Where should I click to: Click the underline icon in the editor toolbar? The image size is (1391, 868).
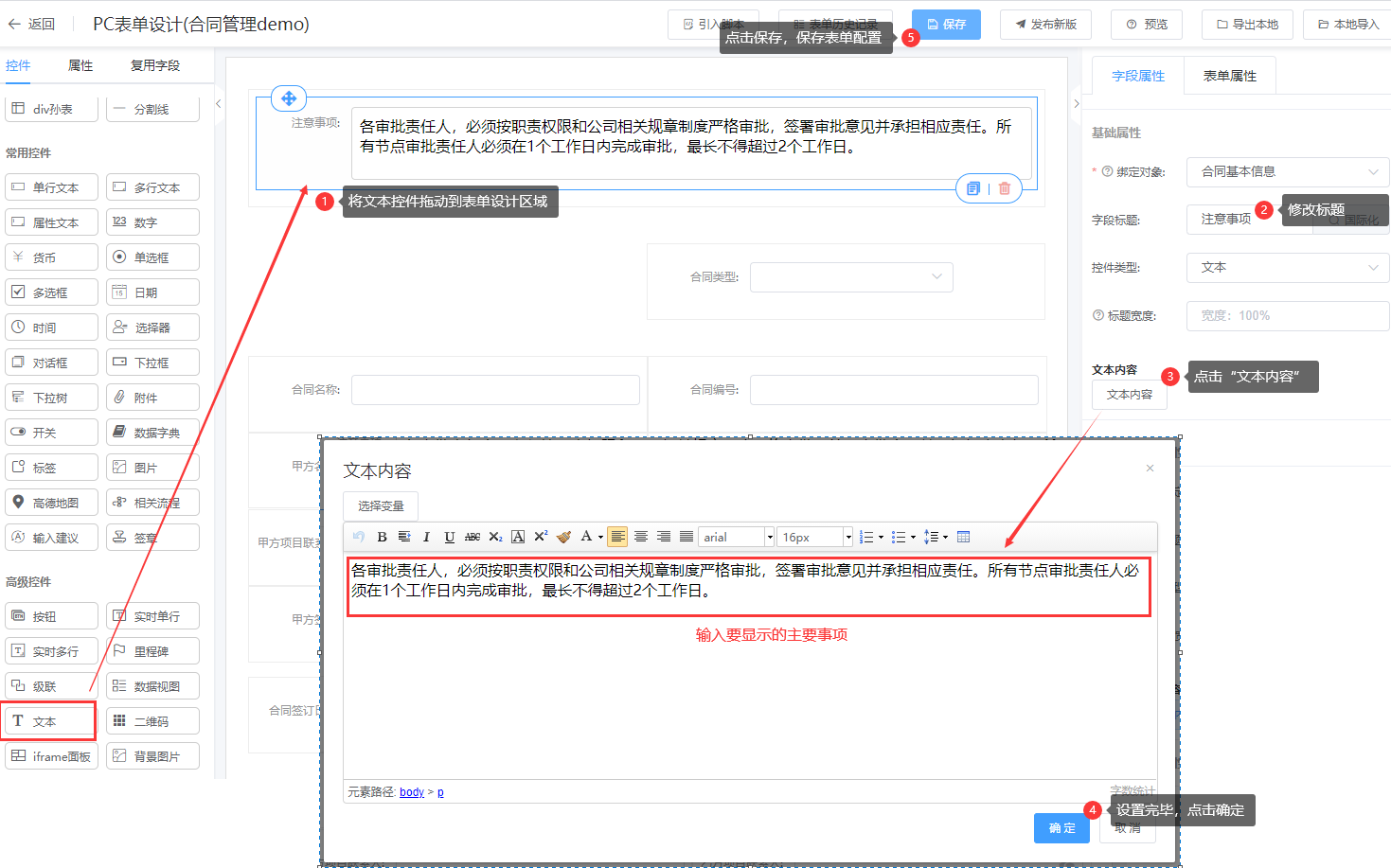tap(449, 537)
